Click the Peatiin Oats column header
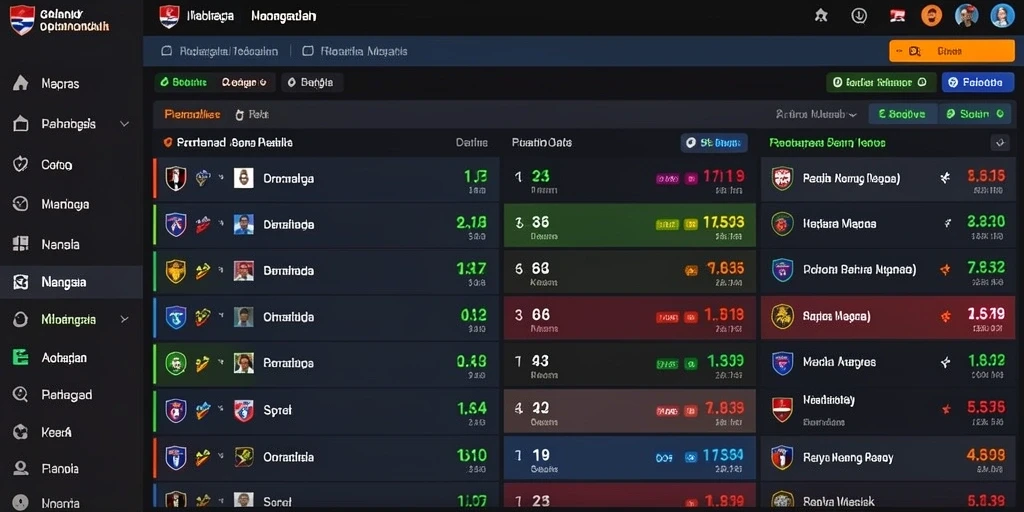The height and width of the screenshot is (512, 1024). pyautogui.click(x=541, y=142)
